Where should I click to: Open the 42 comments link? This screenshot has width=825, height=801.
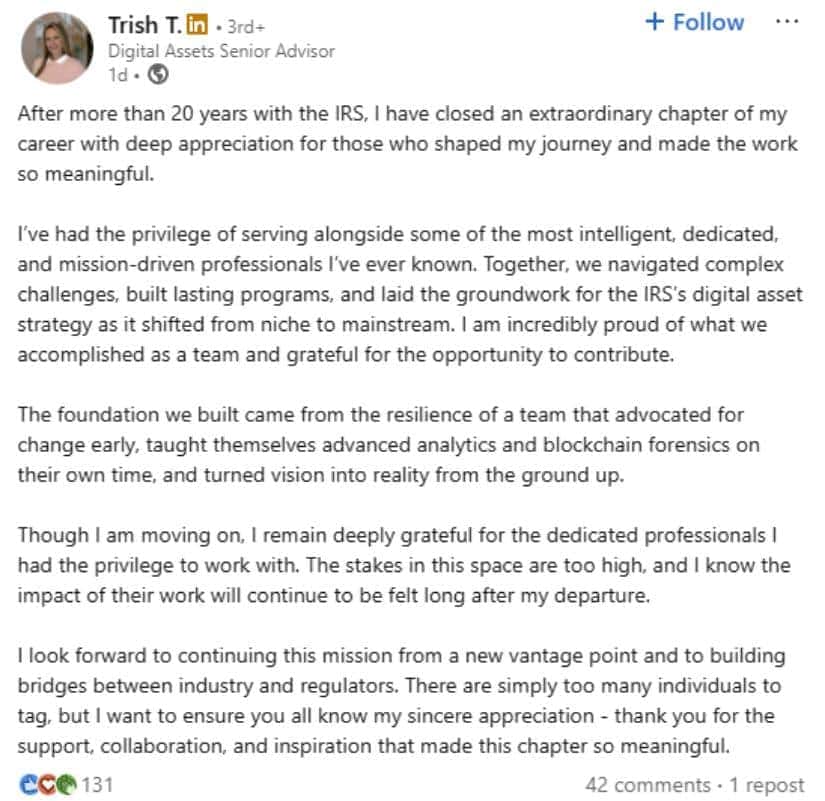coord(648,785)
